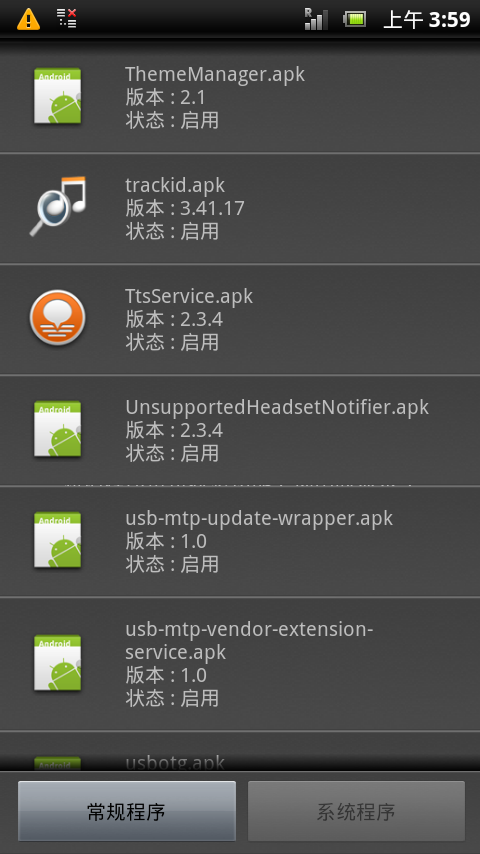Tap the 上午 3:59 clock in status bar
480x854 pixels.
coord(427,20)
